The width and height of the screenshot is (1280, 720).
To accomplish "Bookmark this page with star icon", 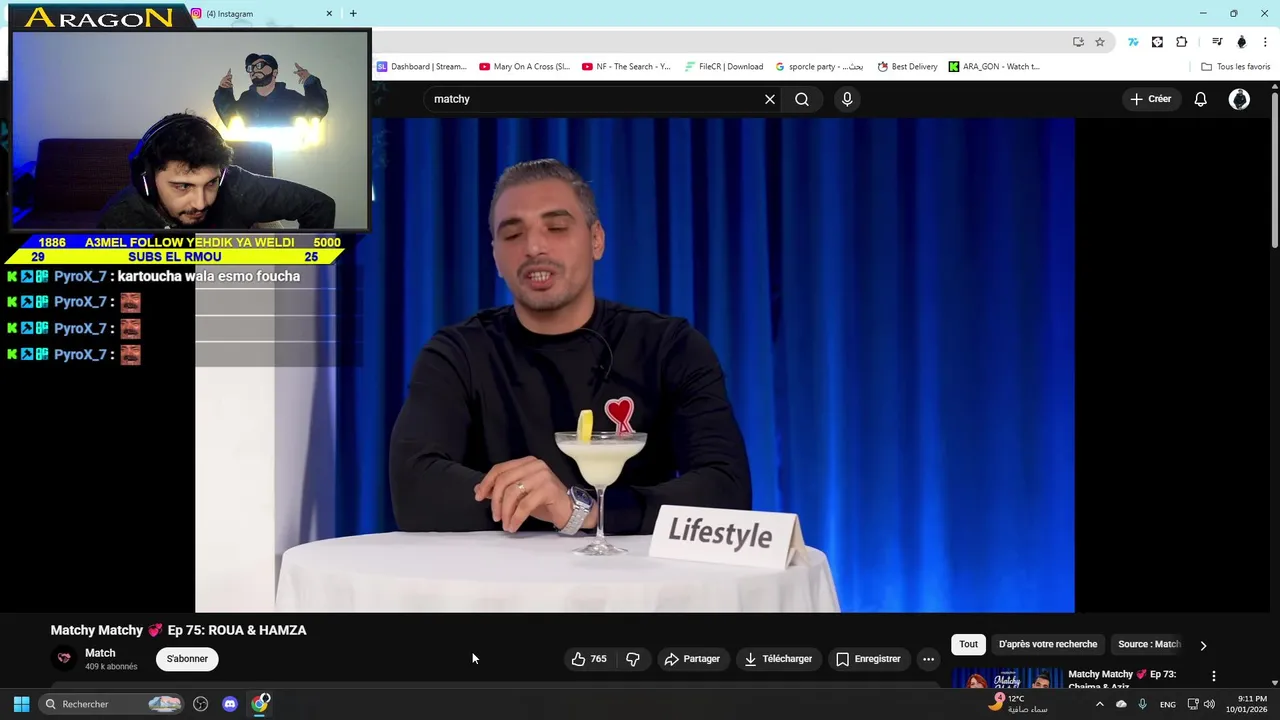I will (x=1100, y=42).
